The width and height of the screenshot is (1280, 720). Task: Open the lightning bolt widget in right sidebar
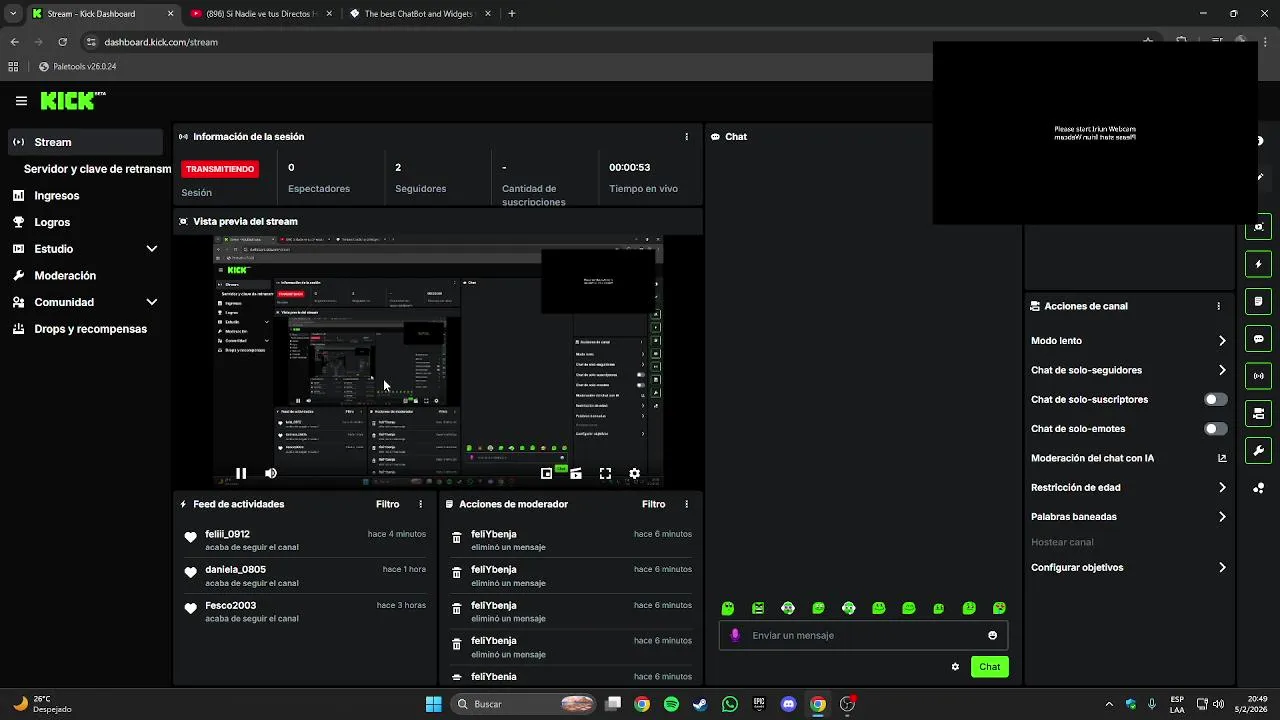(x=1258, y=264)
